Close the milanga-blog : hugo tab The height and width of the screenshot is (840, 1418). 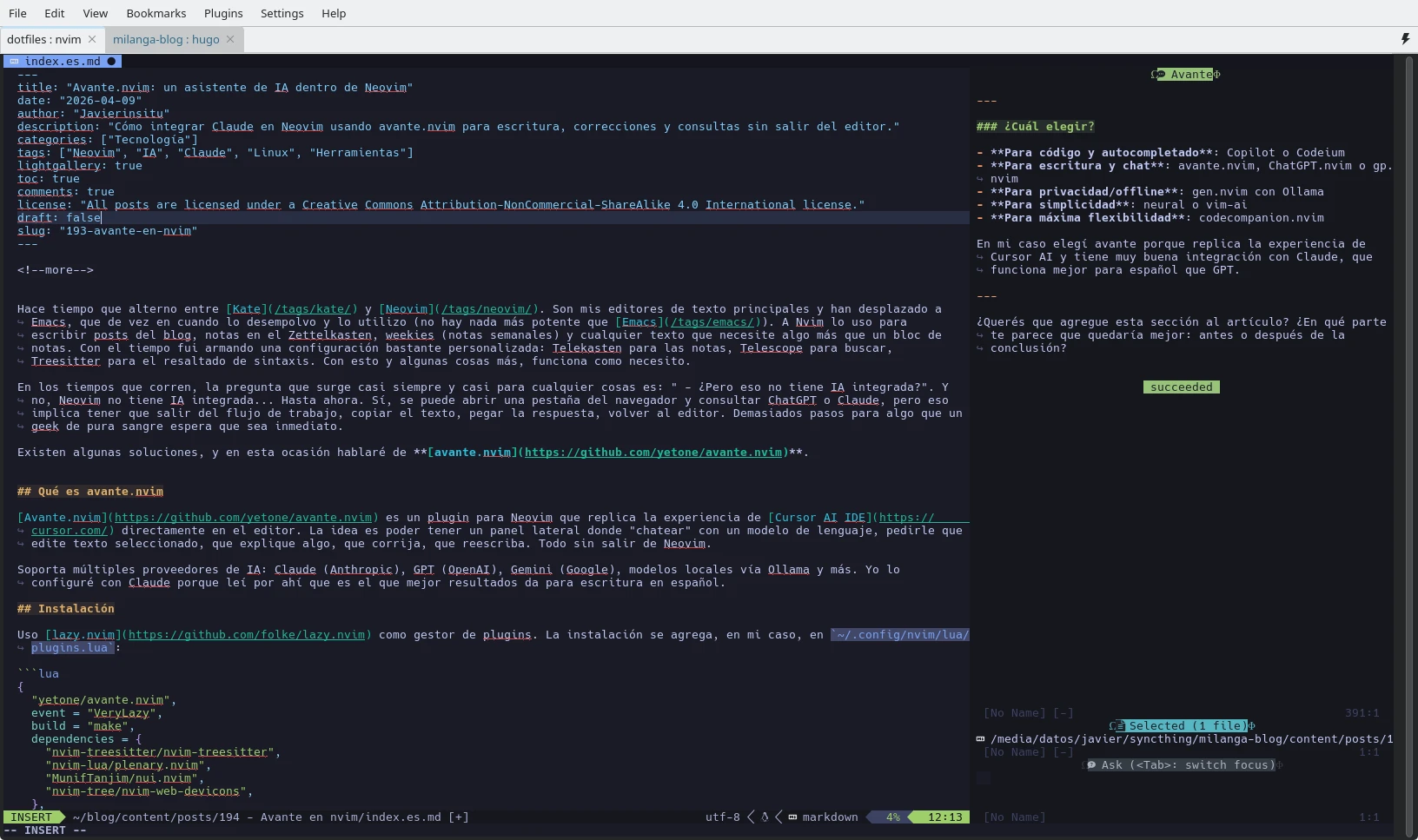pyautogui.click(x=230, y=39)
